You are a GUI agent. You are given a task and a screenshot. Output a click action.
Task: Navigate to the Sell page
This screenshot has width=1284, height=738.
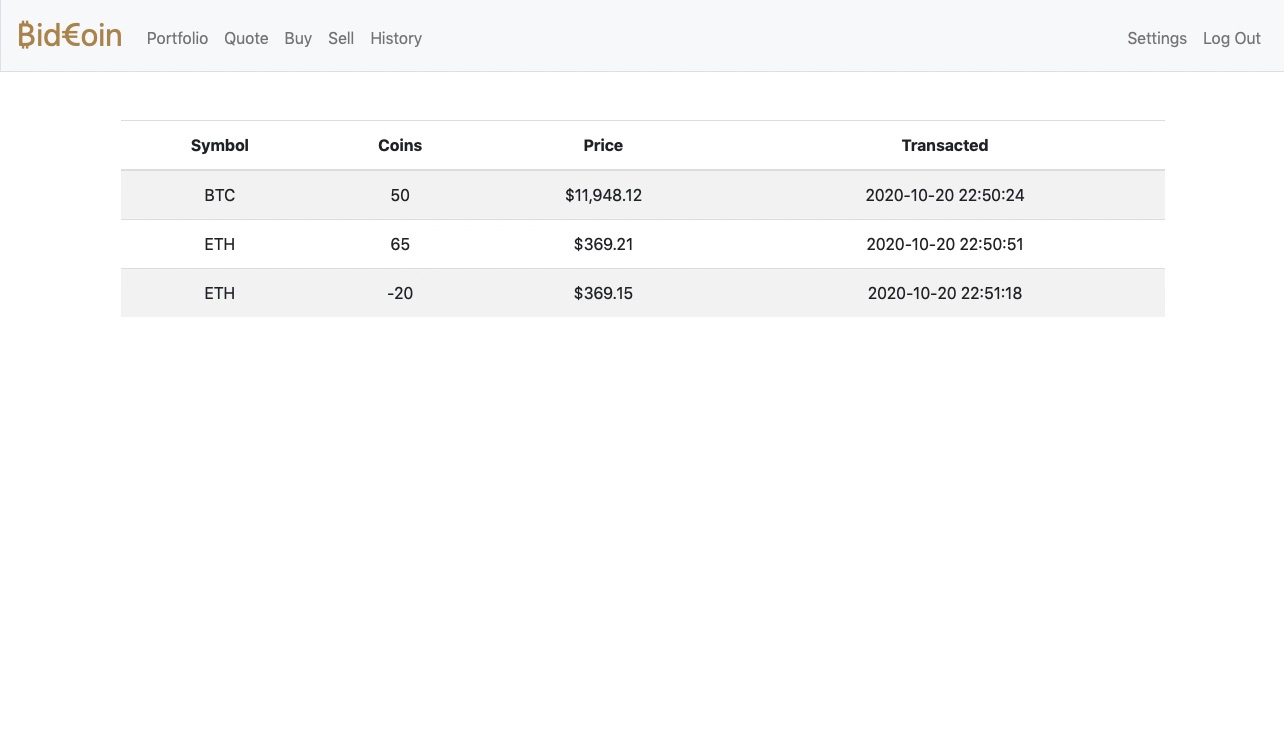[341, 38]
